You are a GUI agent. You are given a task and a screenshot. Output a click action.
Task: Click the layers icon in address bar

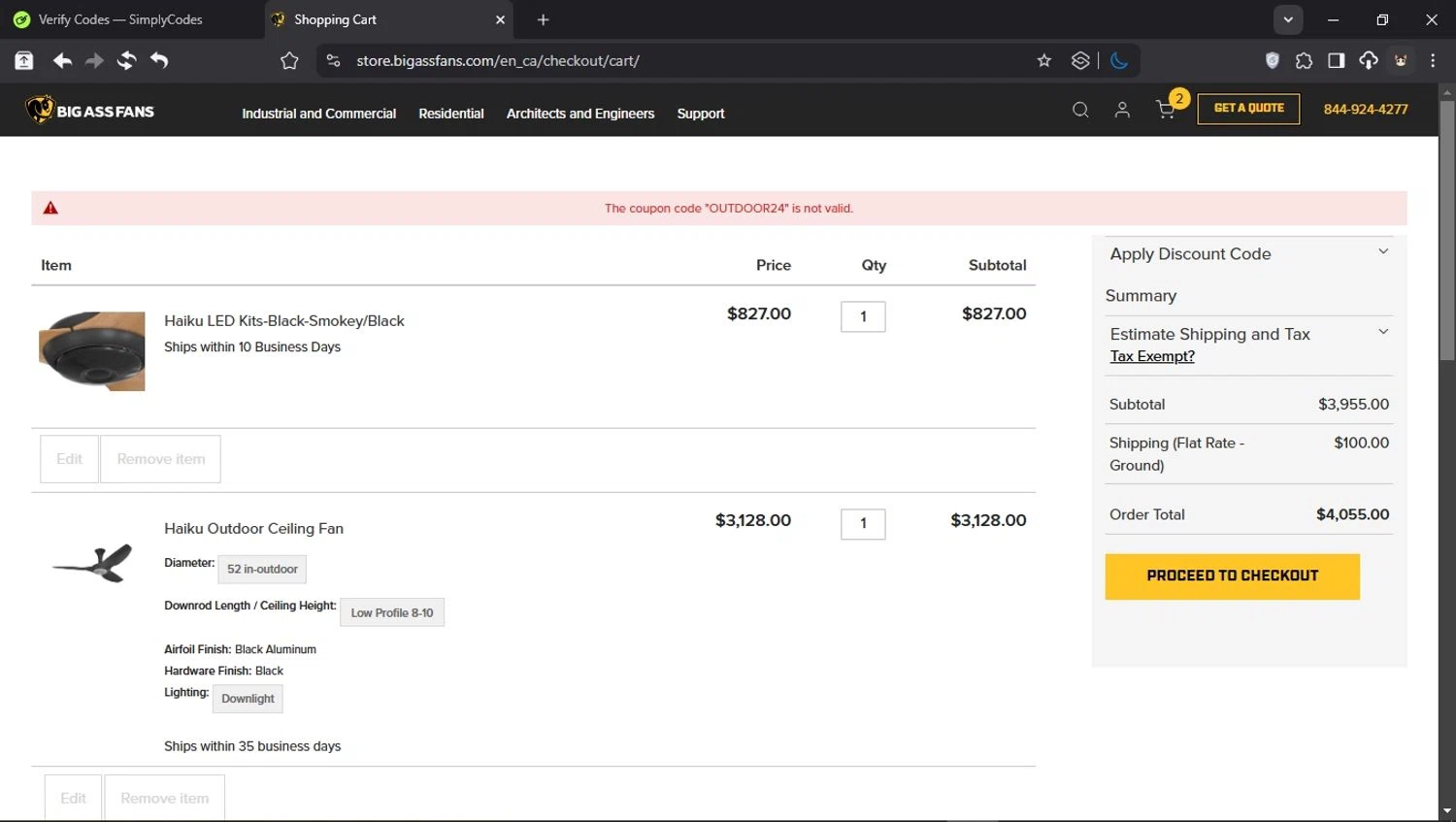tap(1080, 60)
